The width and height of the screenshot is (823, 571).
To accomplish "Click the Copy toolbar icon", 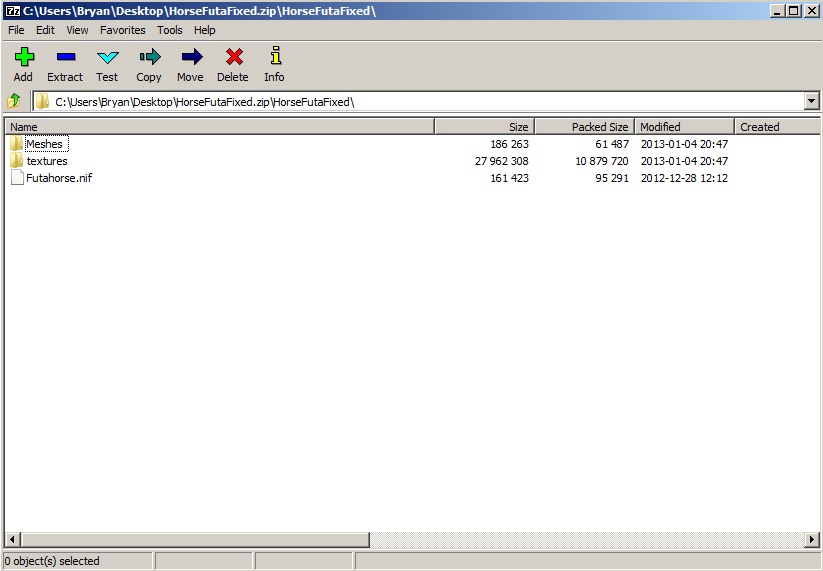I will coord(149,58).
